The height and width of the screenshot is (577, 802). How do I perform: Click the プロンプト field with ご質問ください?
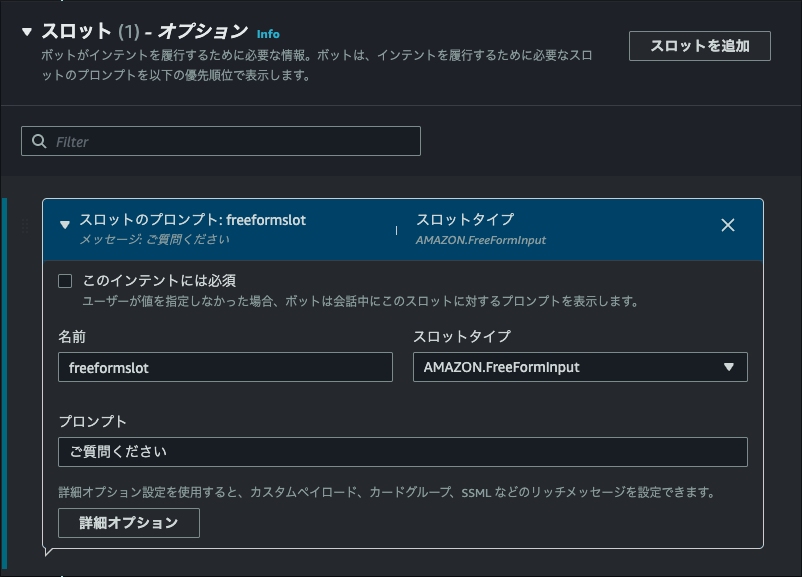point(400,452)
